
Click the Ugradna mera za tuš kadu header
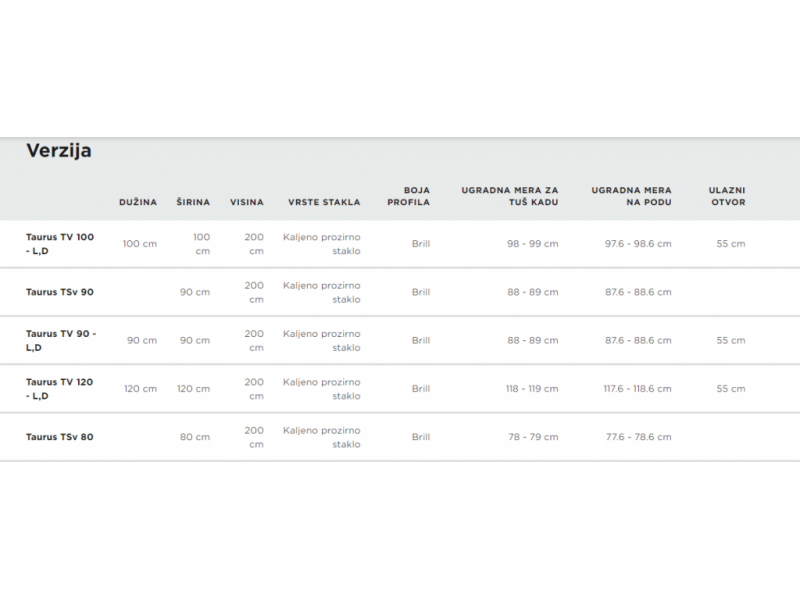pyautogui.click(x=510, y=196)
